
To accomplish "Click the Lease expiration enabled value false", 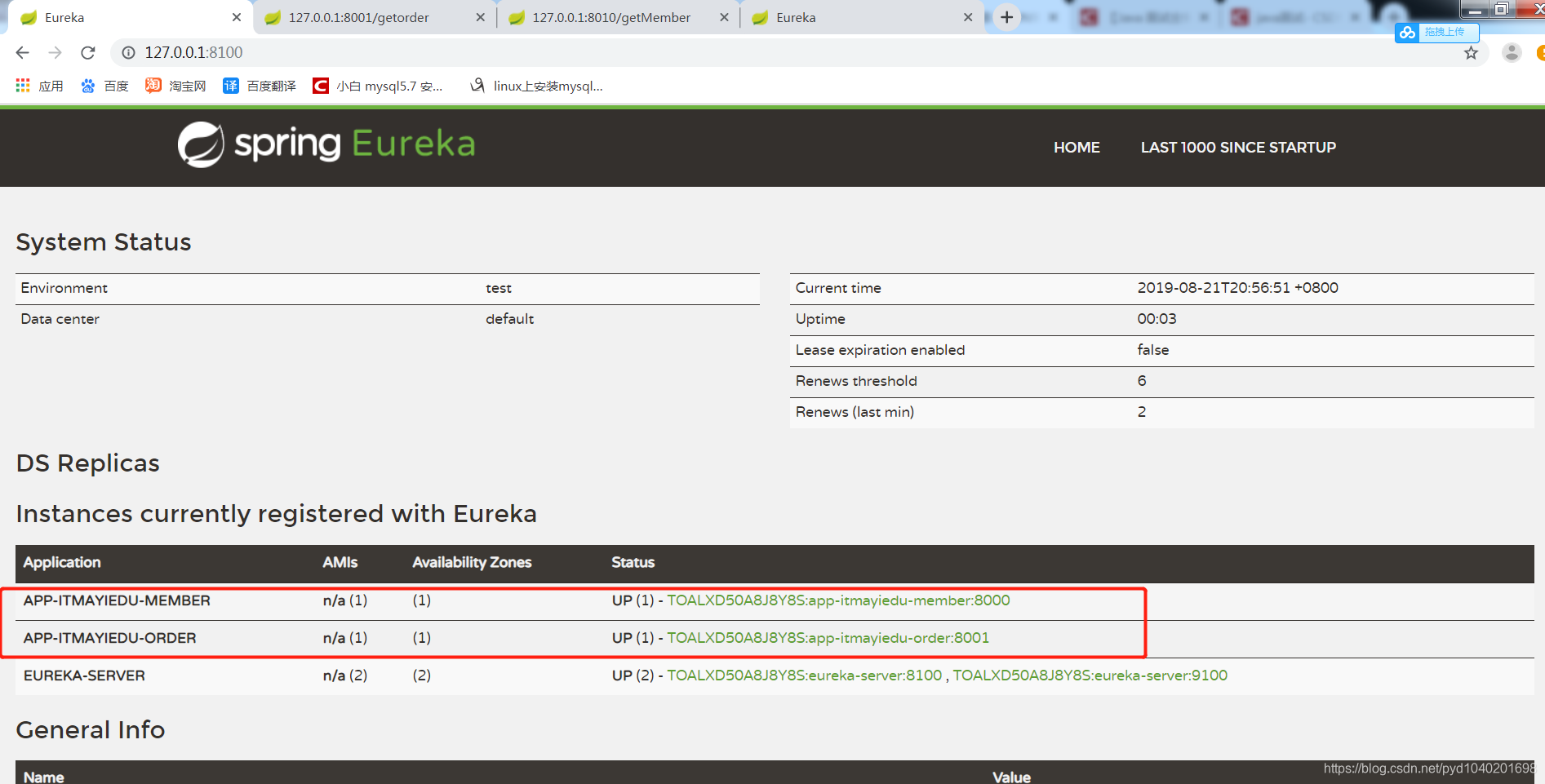I will tap(1152, 350).
